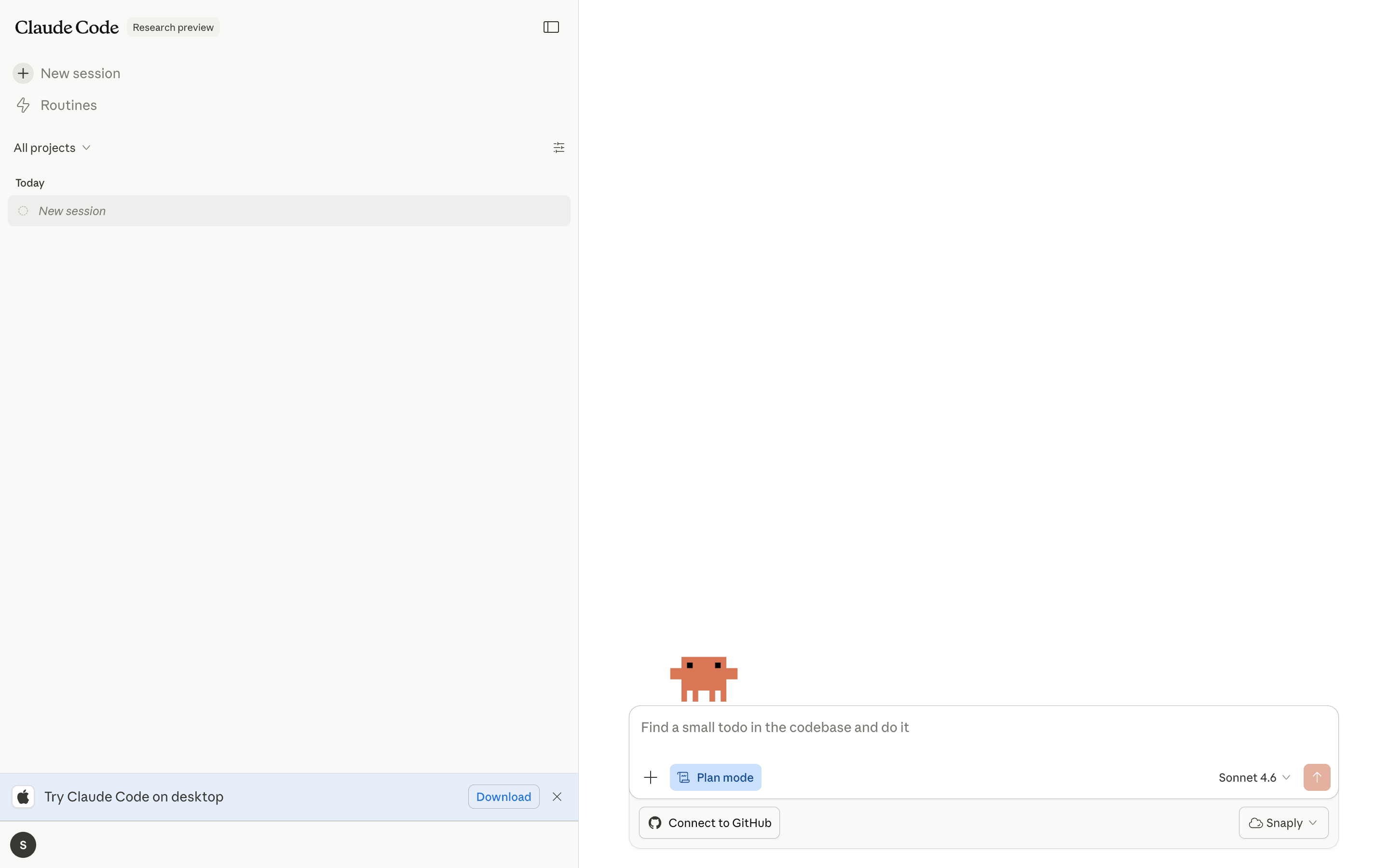The width and height of the screenshot is (1389, 868).
Task: Click the plus attachment icon in prompt box
Action: [650, 777]
